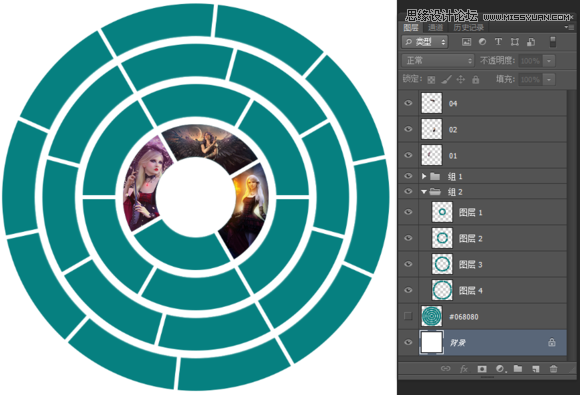The image size is (580, 395).
Task: Lock all padlock icon
Action: (476, 80)
